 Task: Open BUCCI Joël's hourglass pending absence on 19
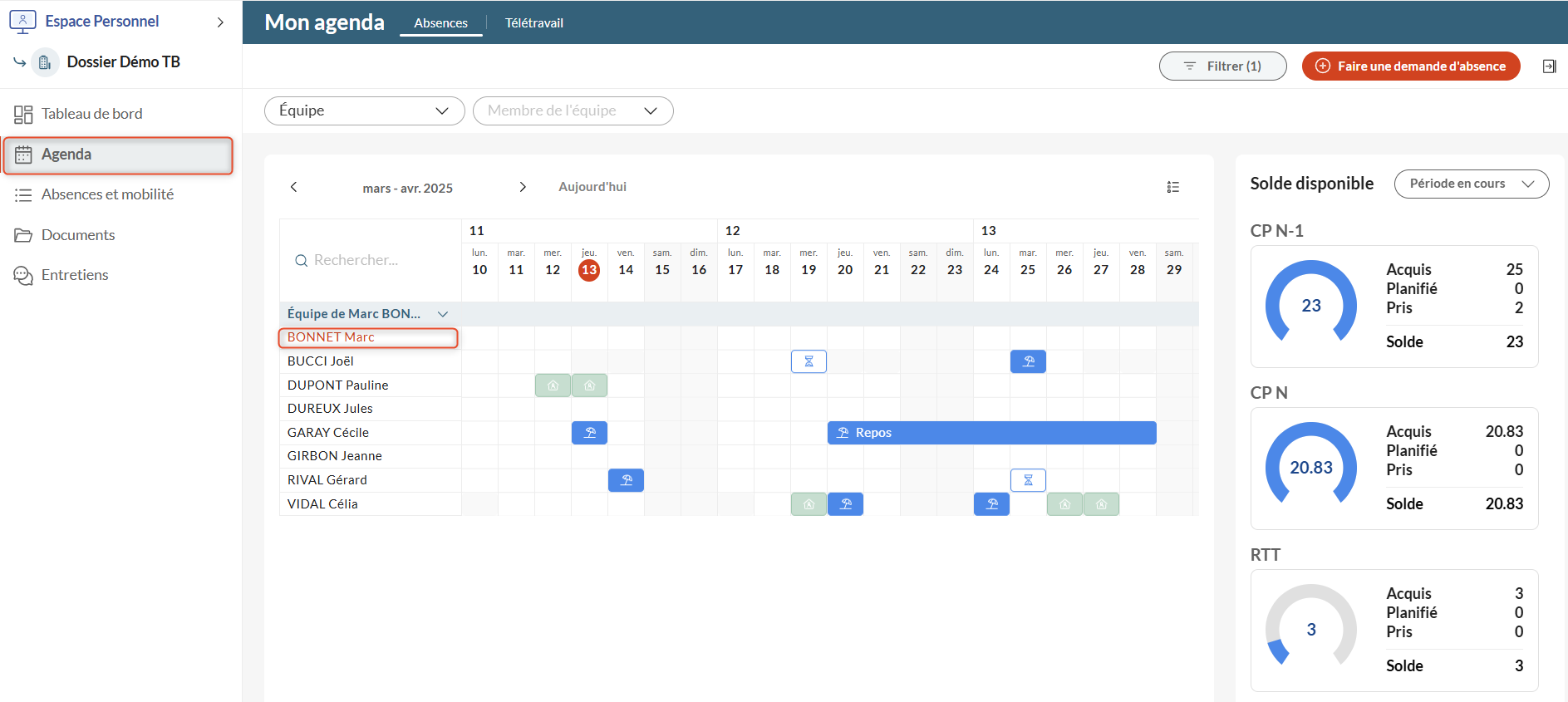809,361
